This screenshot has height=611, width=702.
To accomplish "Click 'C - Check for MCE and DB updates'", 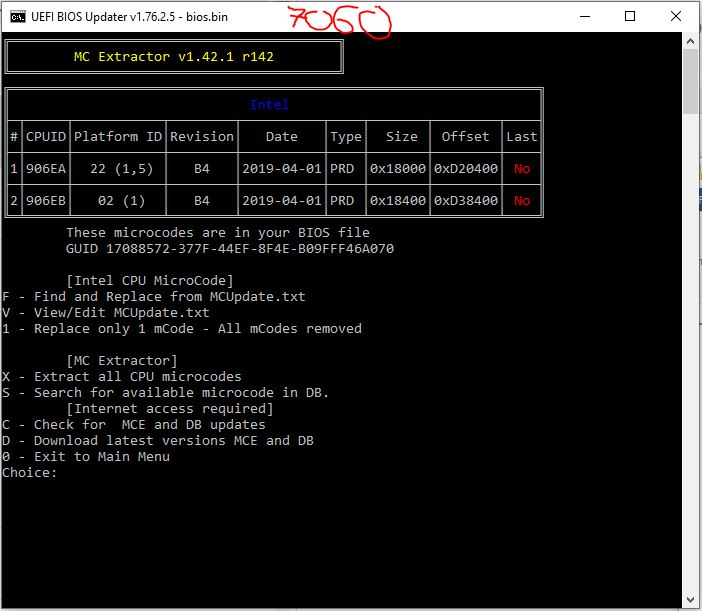I will [x=134, y=424].
